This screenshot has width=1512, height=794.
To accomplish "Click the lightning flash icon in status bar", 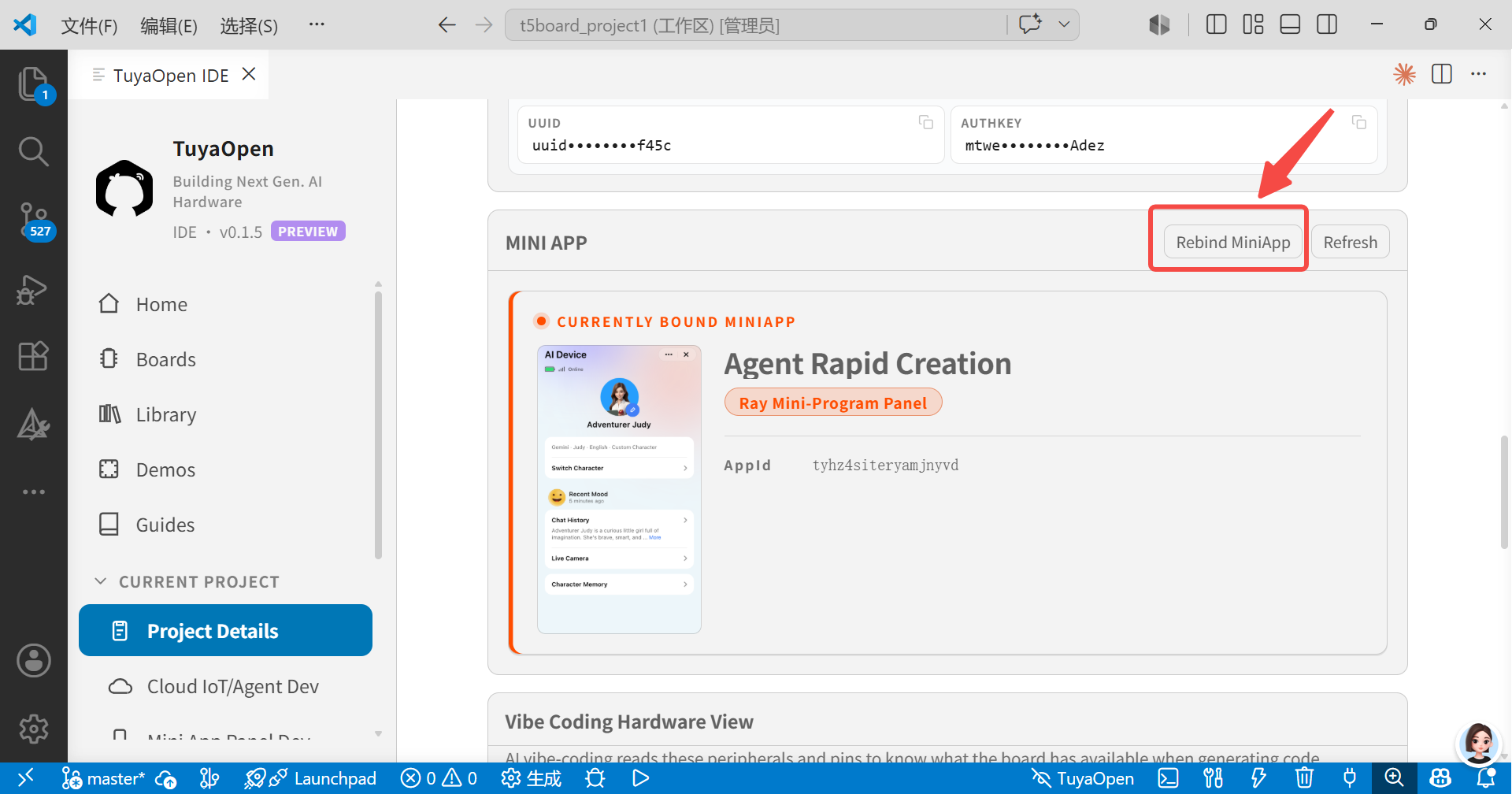I will click(x=1258, y=778).
